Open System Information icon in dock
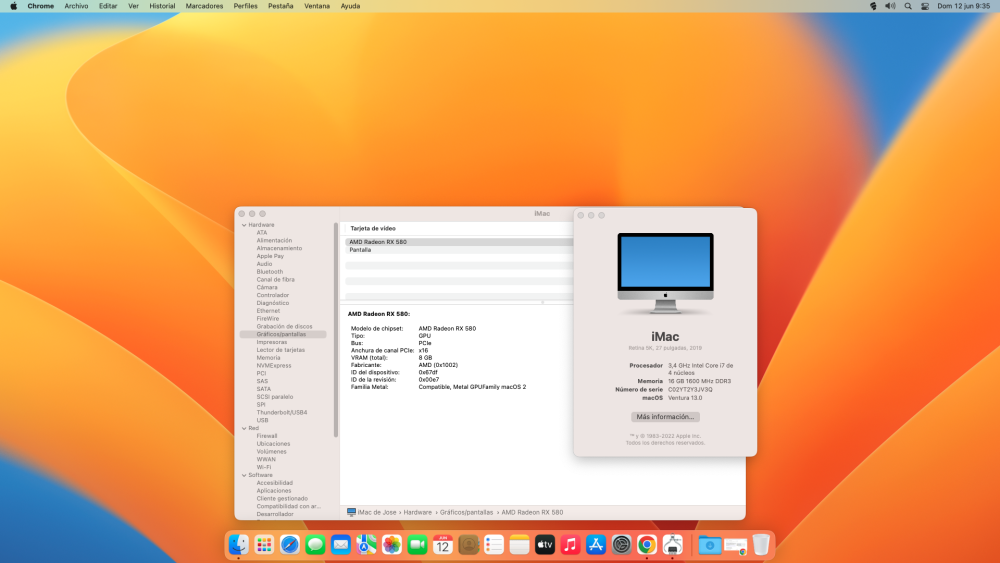The width and height of the screenshot is (1000, 563). pyautogui.click(x=672, y=545)
